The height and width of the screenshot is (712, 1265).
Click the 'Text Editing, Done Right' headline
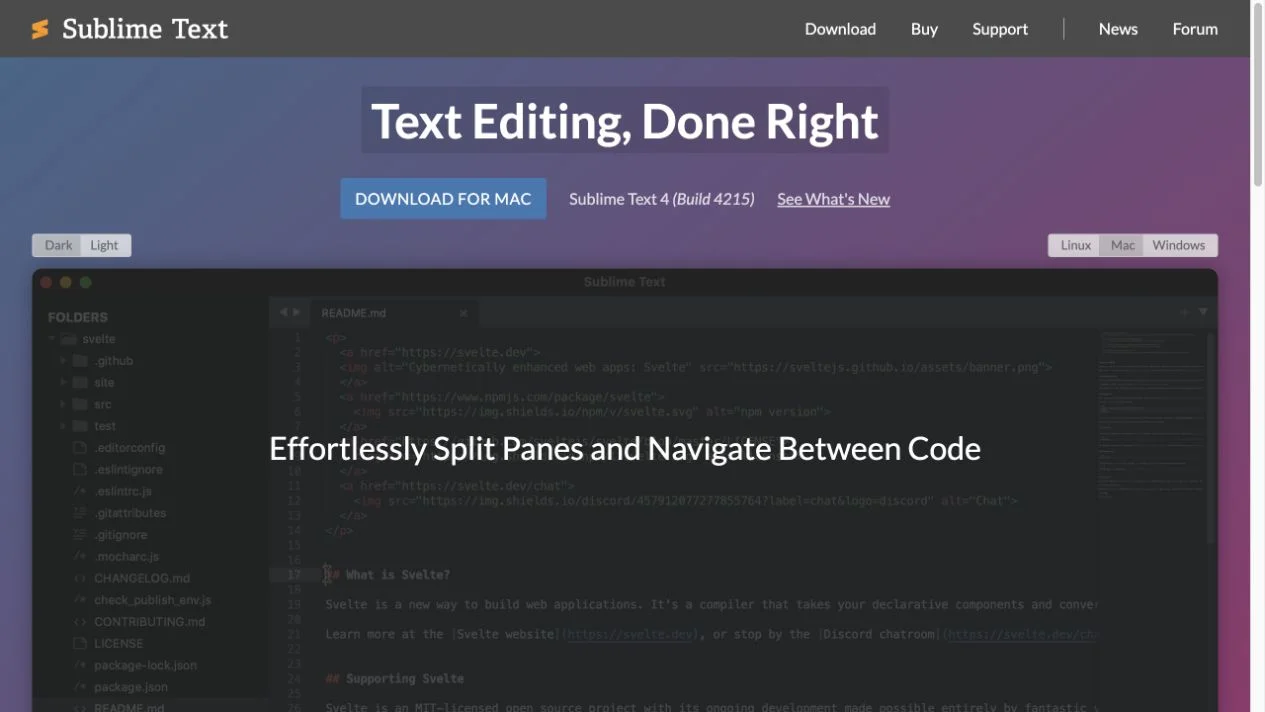pos(625,121)
